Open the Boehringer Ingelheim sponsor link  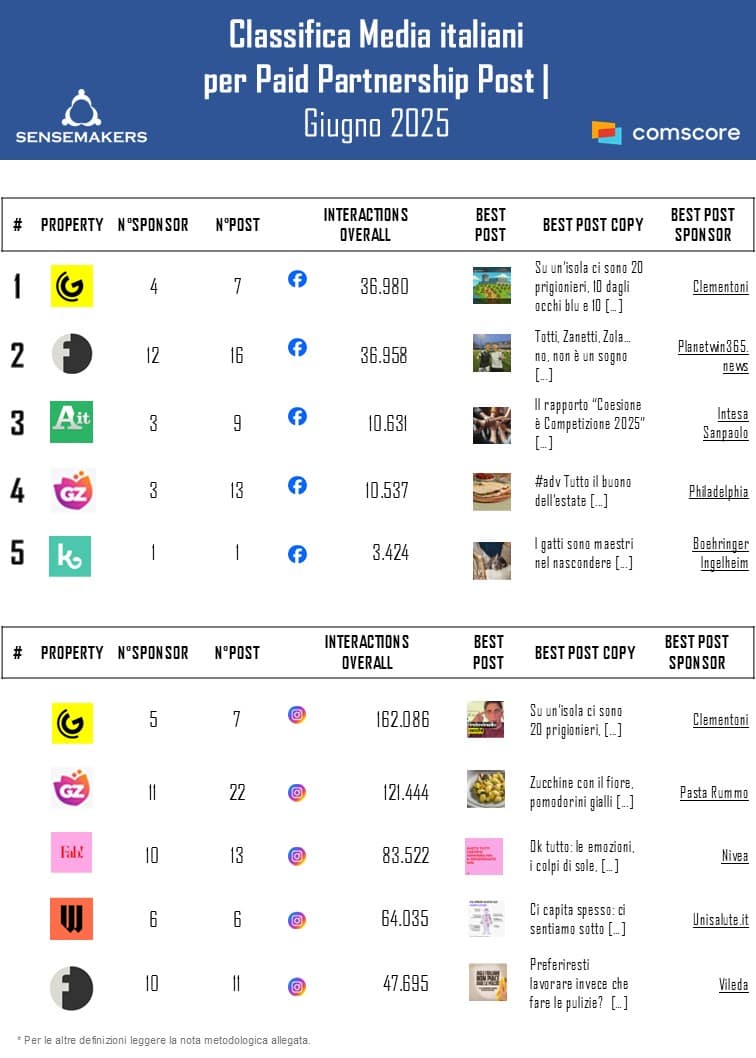click(x=720, y=553)
